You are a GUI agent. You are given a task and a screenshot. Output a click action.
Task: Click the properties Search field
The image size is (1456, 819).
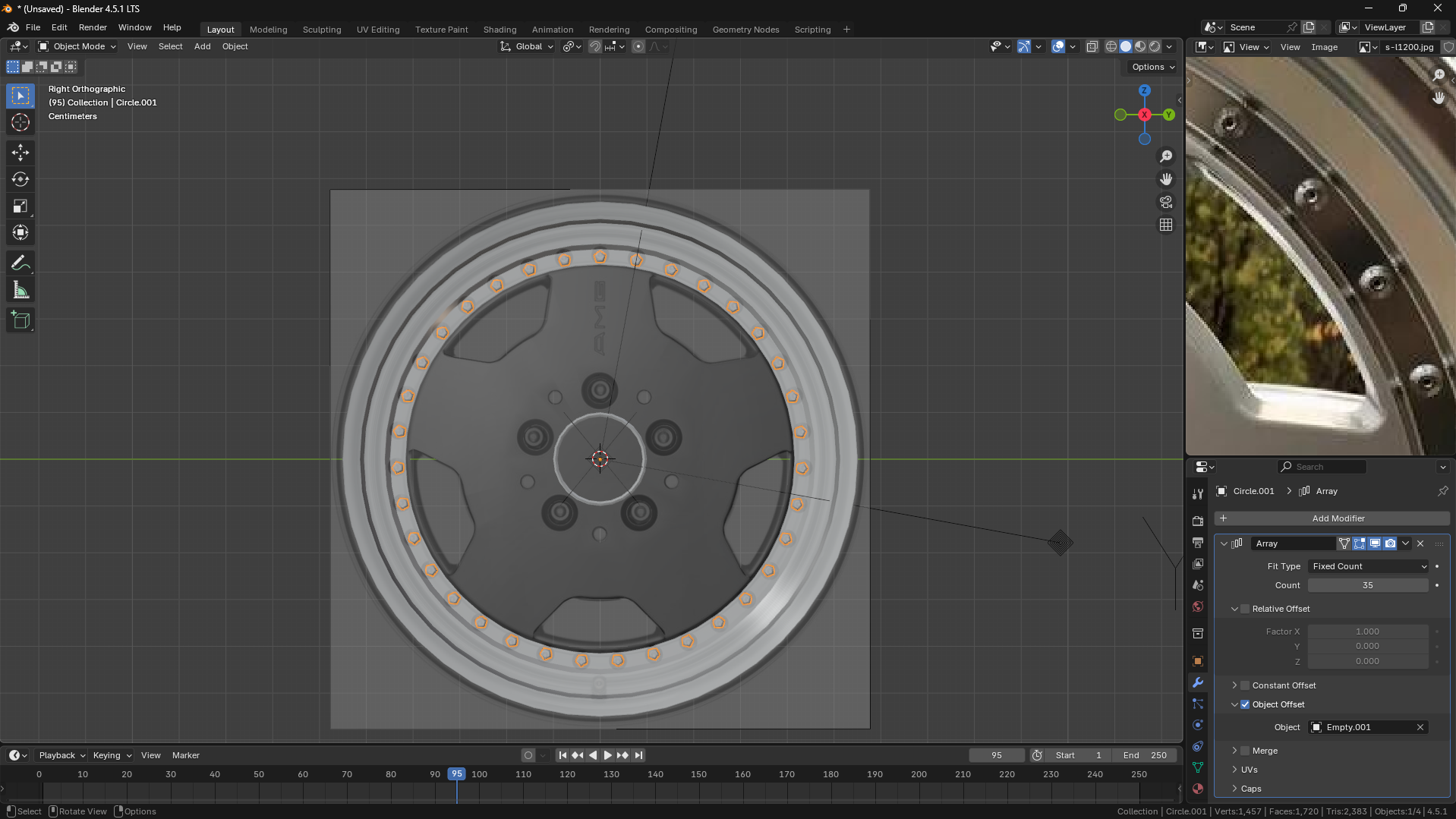(1322, 467)
